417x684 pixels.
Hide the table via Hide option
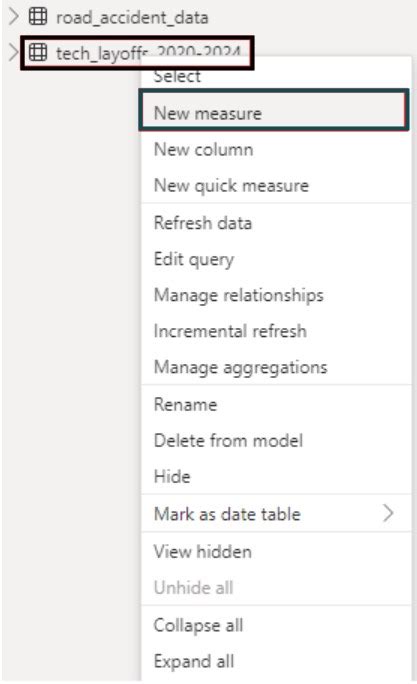(x=276, y=476)
